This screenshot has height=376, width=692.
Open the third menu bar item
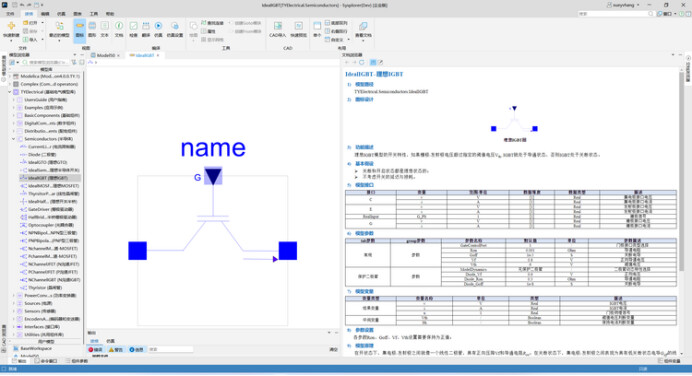[x=45, y=14]
